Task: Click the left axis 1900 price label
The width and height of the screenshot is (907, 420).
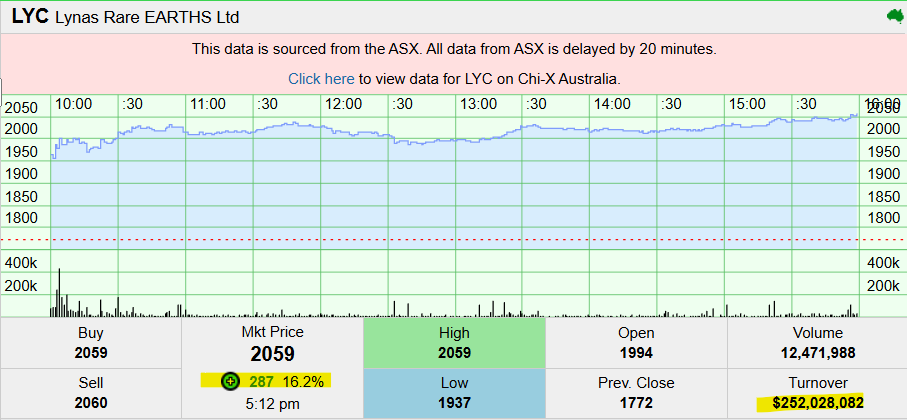Action: pyautogui.click(x=21, y=174)
